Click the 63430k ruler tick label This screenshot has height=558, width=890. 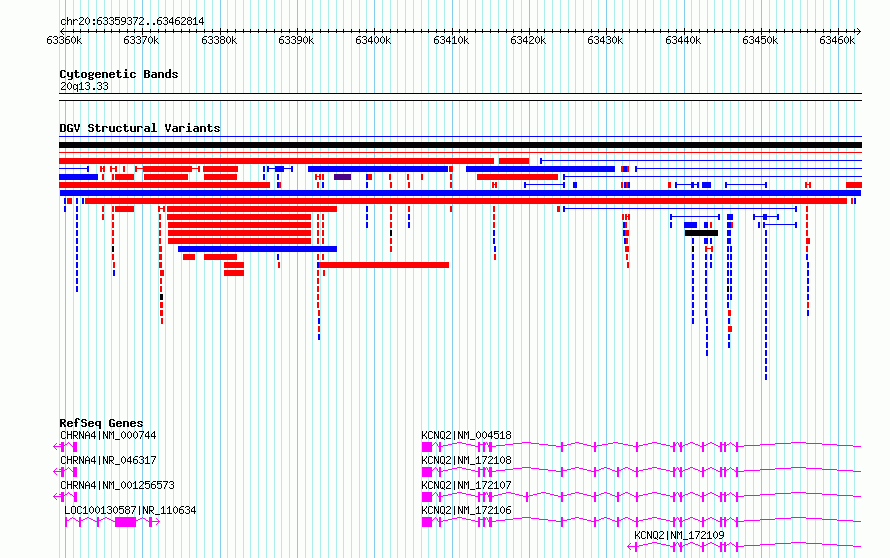pyautogui.click(x=606, y=40)
